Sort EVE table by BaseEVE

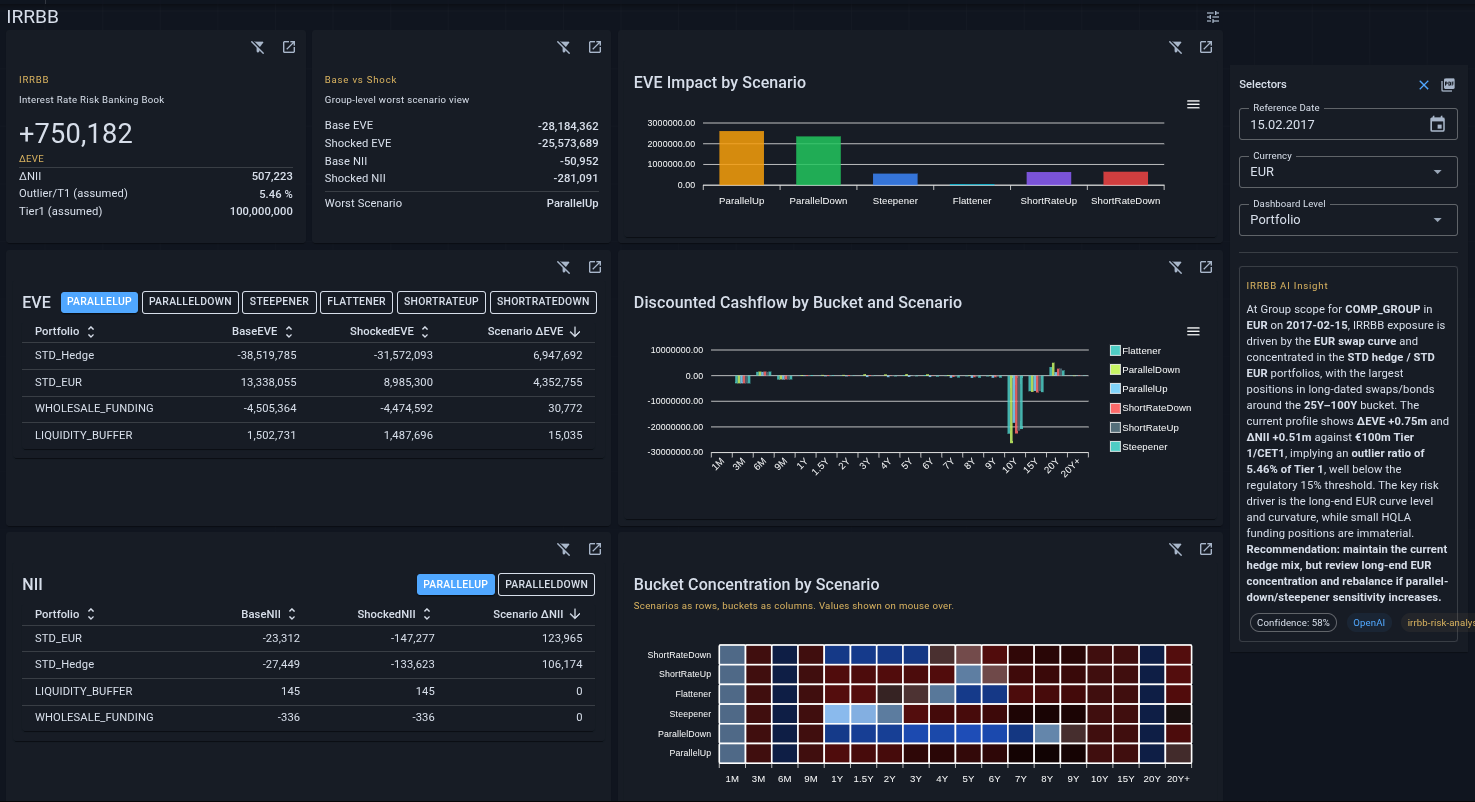(x=263, y=331)
